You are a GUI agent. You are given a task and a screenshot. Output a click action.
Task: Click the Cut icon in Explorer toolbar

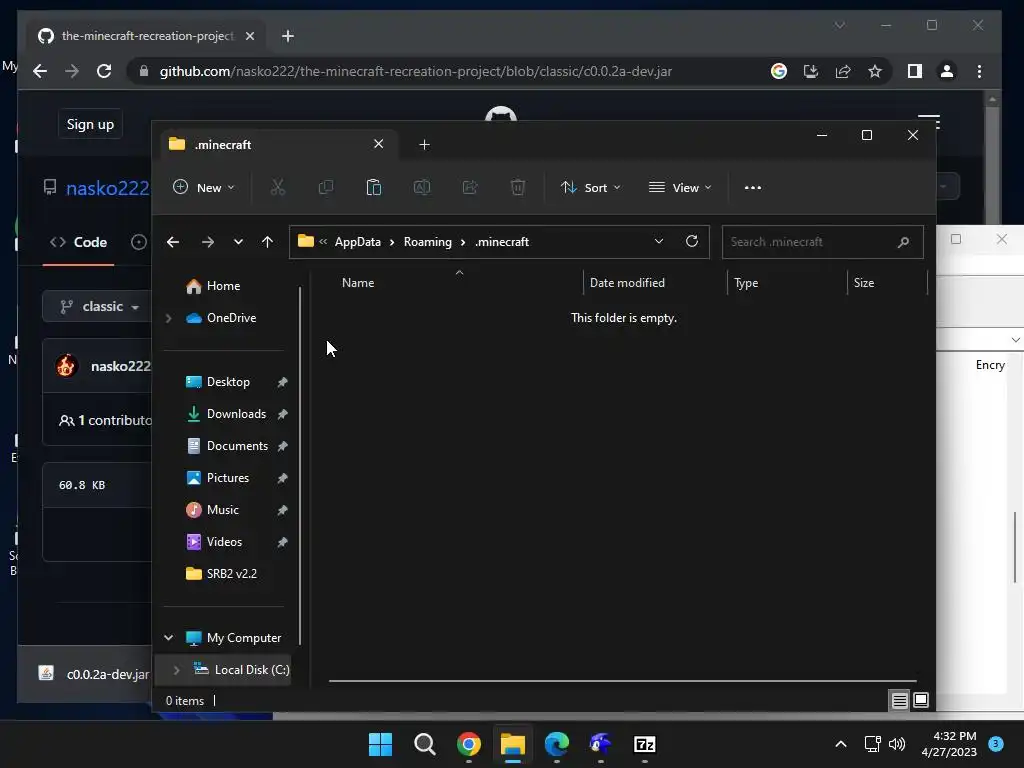[278, 187]
